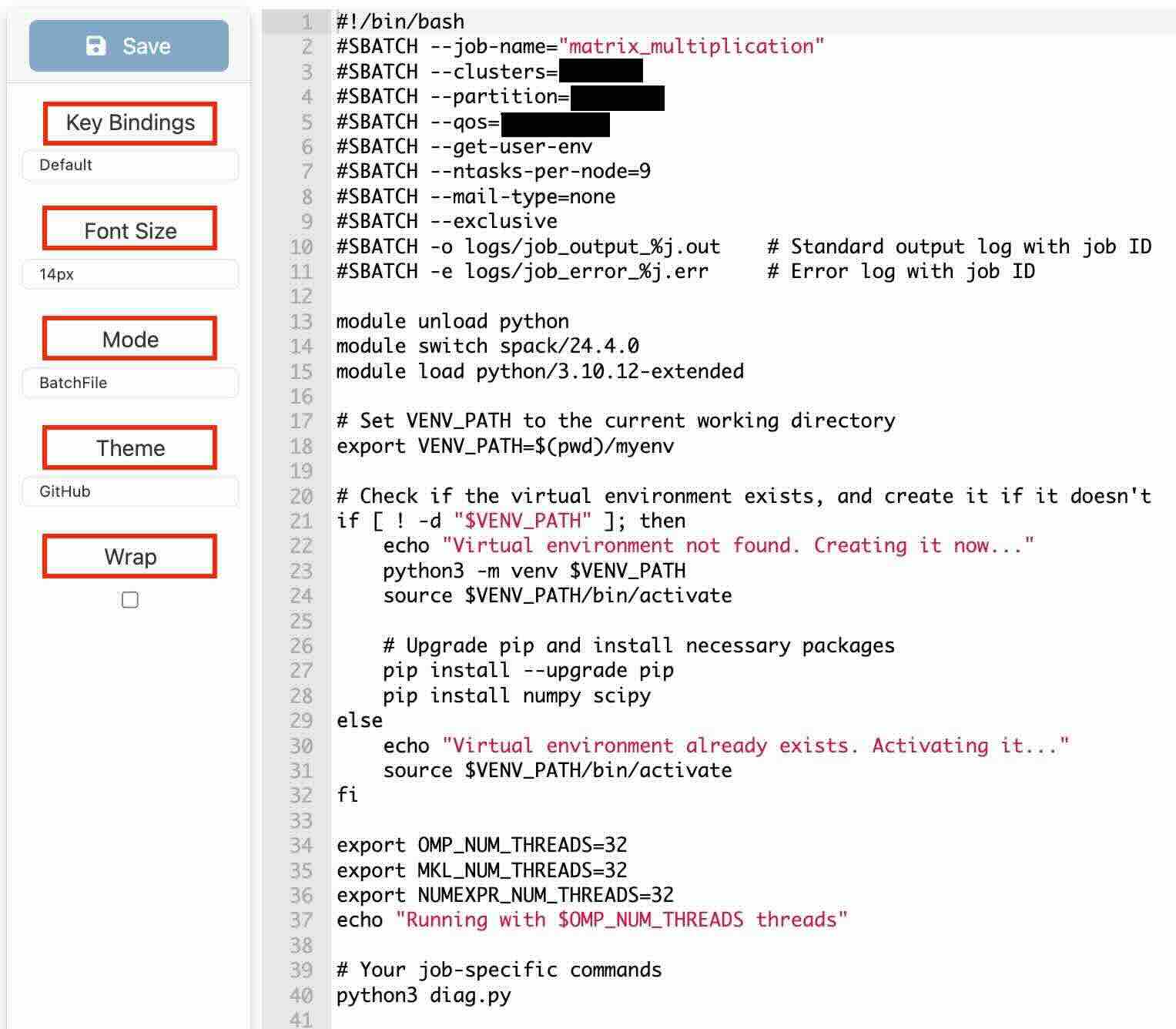Change the Theme dropdown currently on GitHub
This screenshot has width=1176, height=1029.
click(x=130, y=491)
